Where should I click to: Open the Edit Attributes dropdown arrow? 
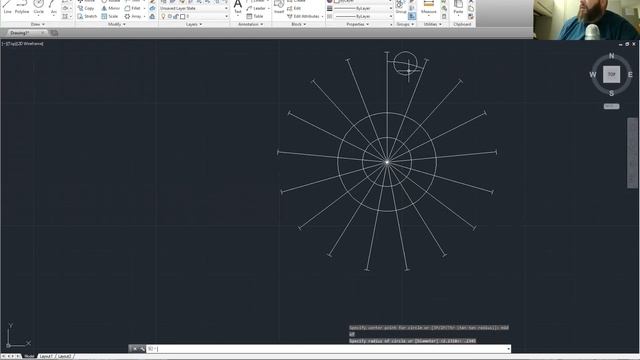point(322,16)
